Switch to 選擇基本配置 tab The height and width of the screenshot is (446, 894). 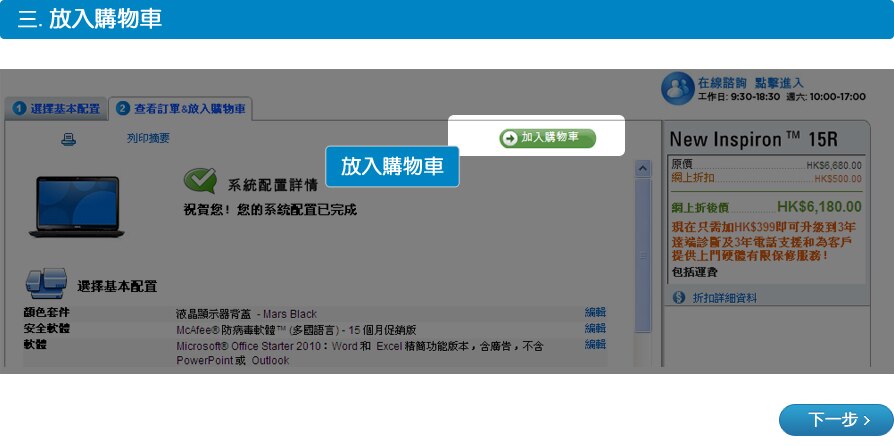click(x=56, y=108)
